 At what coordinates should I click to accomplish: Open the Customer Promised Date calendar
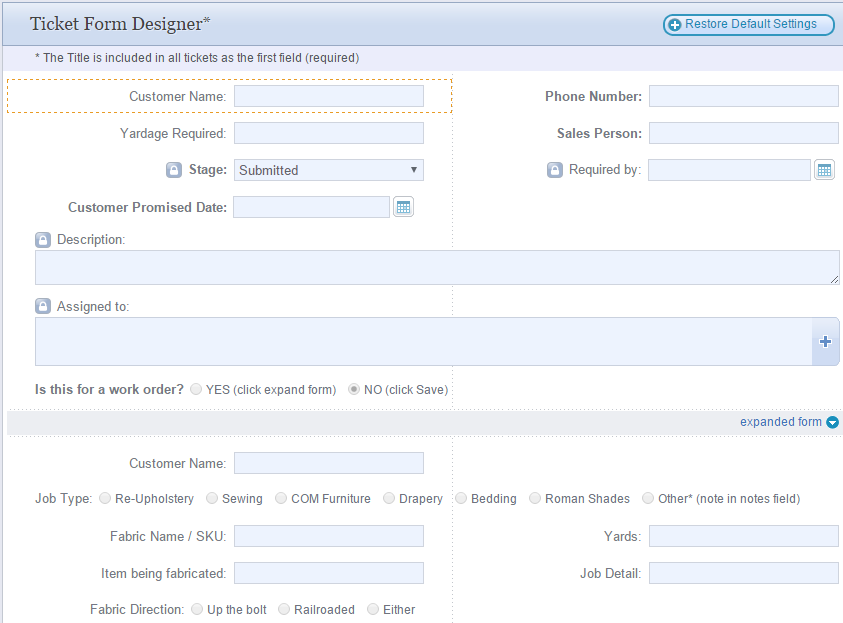[x=403, y=206]
